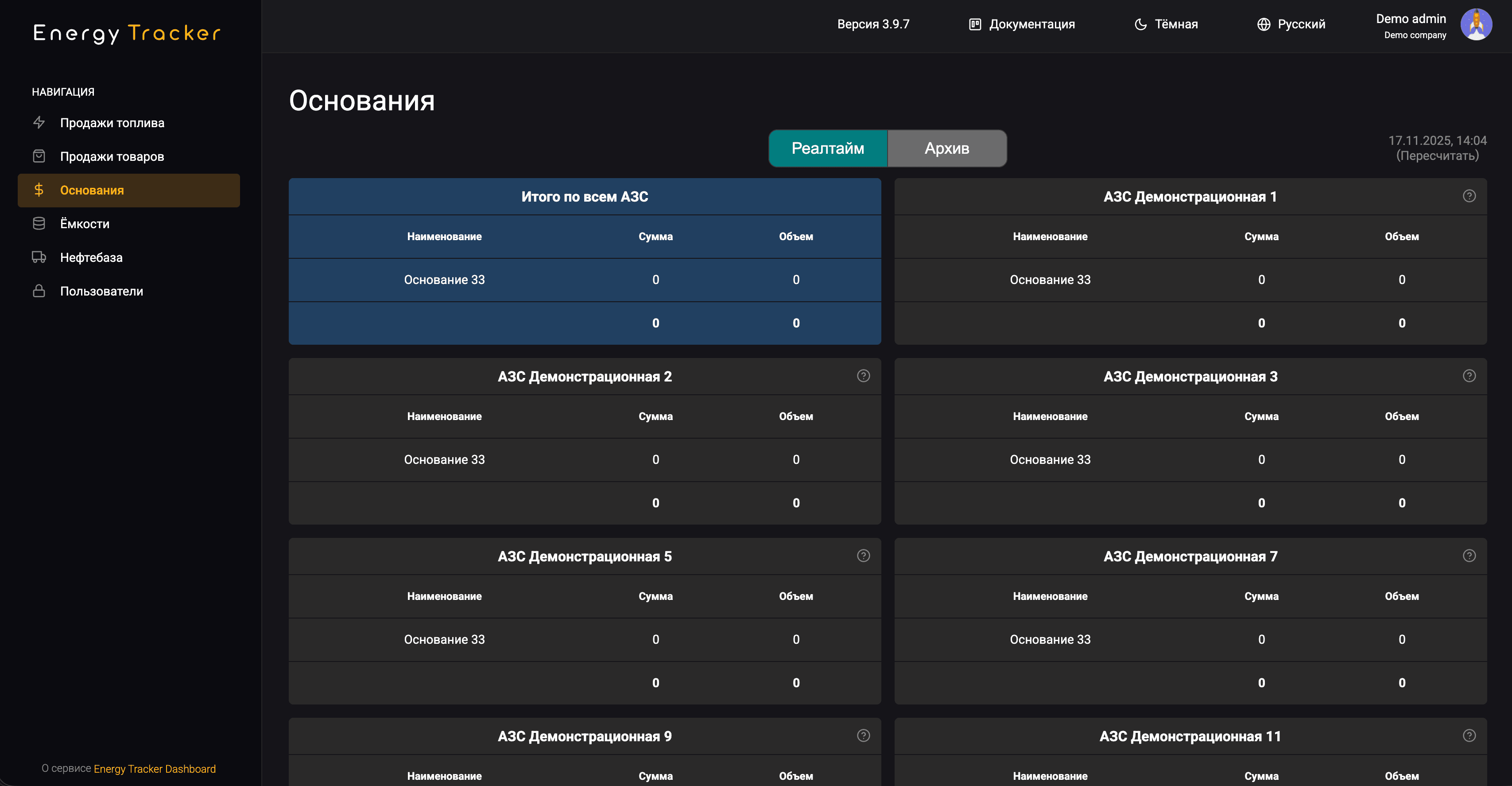This screenshot has width=1512, height=786.
Task: Click the Пользователи lock icon
Action: [39, 291]
